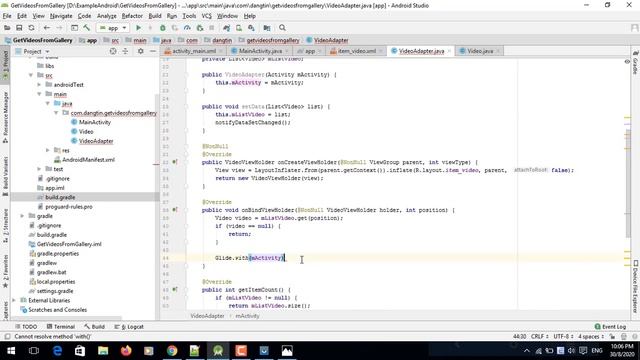Expand the gradle folder
Image resolution: width=640 pixels, height=360 pixels.
click(x=22, y=216)
